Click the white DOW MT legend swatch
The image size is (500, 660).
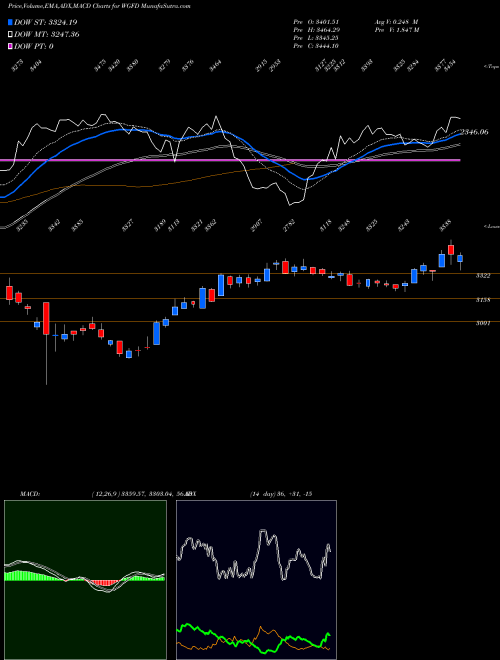(x=10, y=34)
